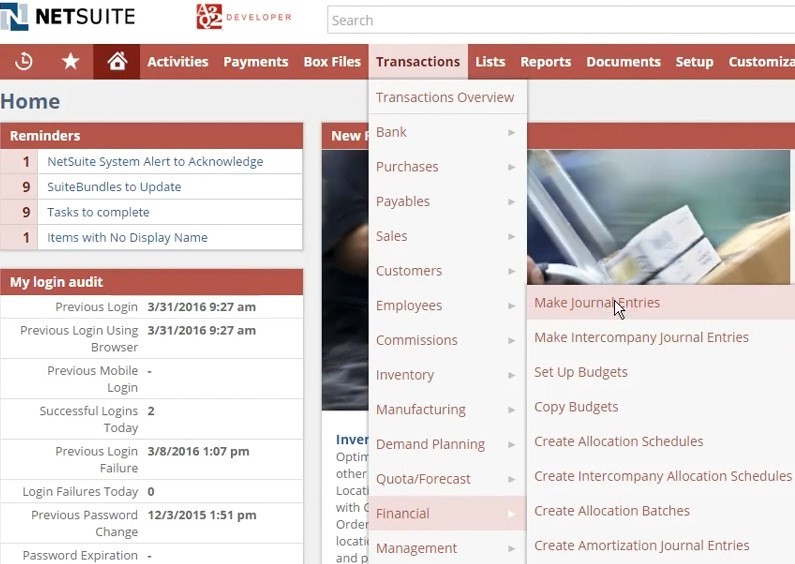The height and width of the screenshot is (564, 795).
Task: Open the Payments menu
Action: pyautogui.click(x=256, y=61)
